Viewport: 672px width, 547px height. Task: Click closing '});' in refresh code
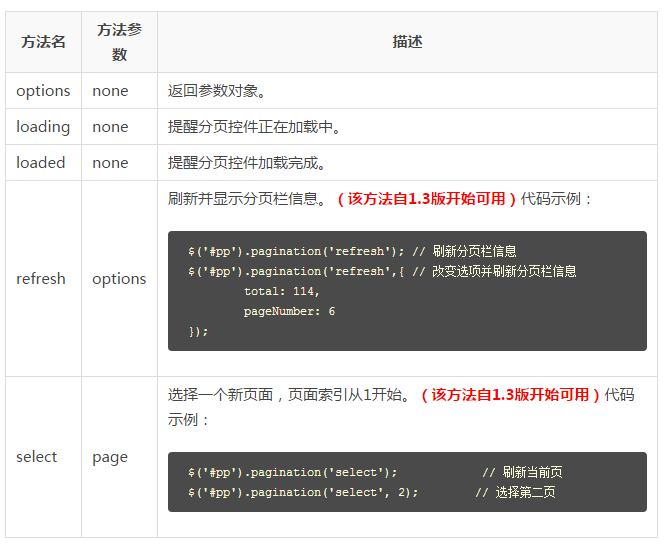tap(198, 331)
